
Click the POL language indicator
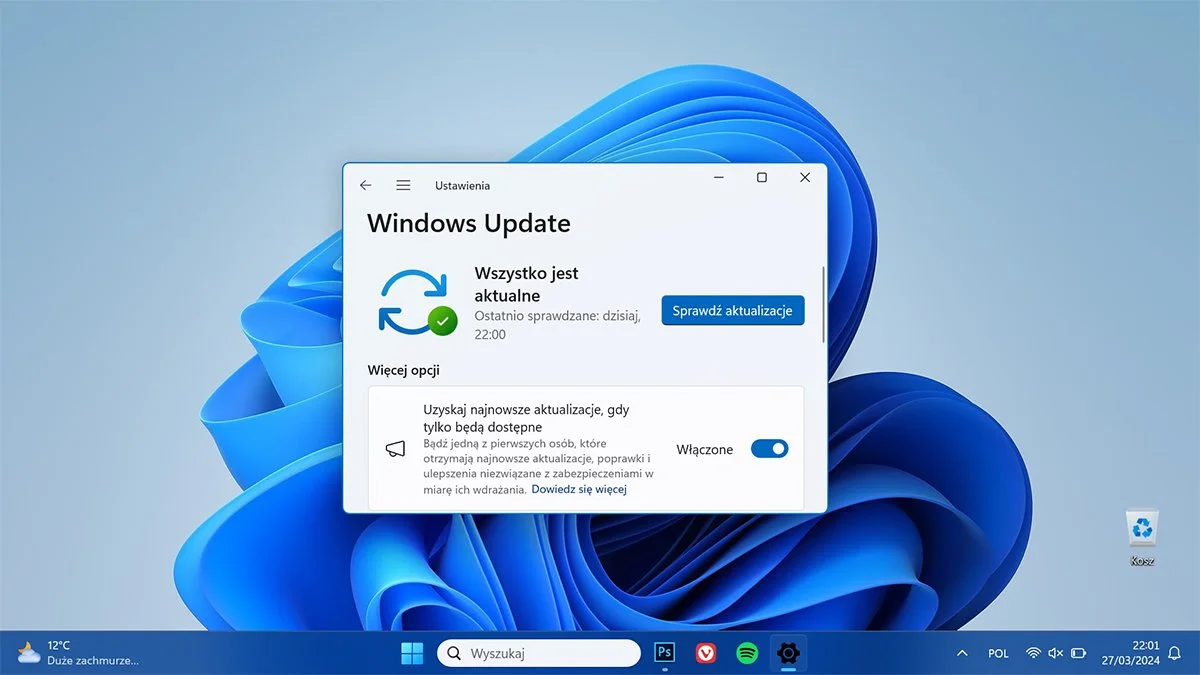click(x=998, y=652)
